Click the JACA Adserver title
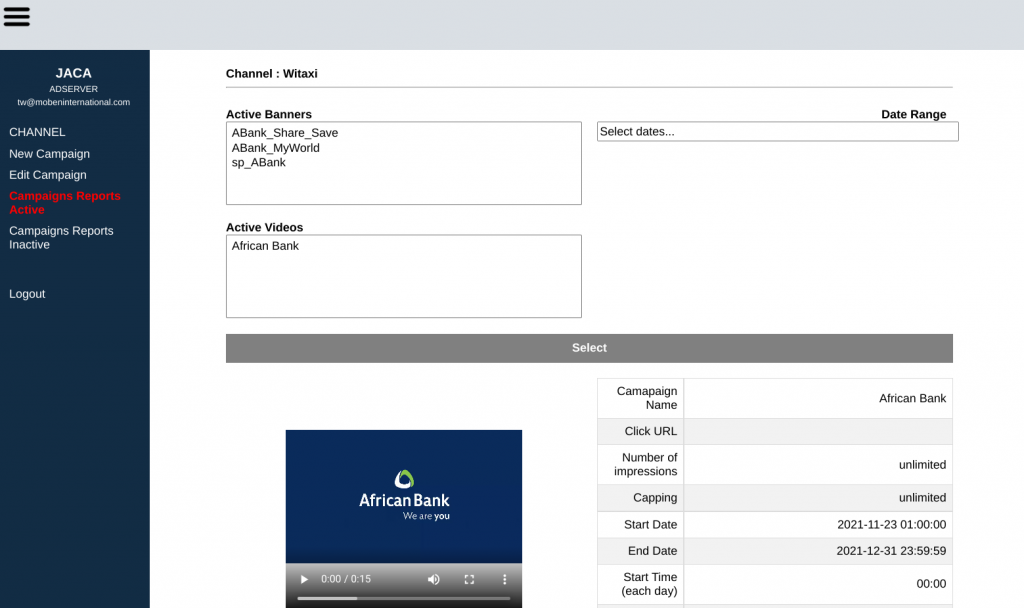Image resolution: width=1024 pixels, height=608 pixels. pyautogui.click(x=73, y=74)
